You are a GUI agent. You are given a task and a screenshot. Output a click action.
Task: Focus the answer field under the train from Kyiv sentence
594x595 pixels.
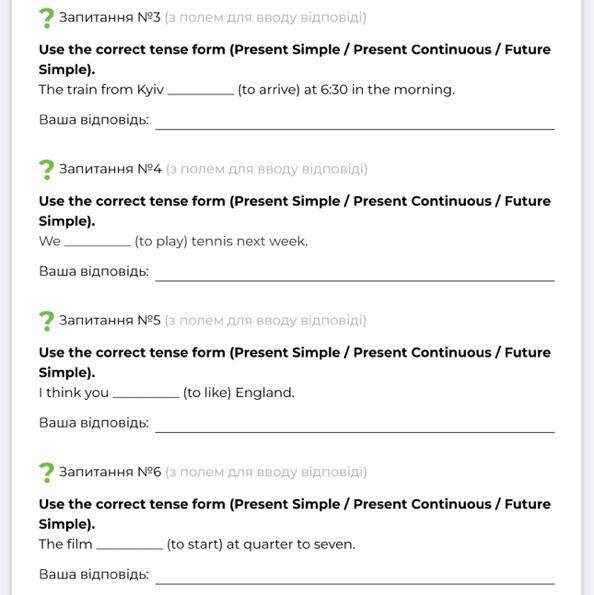pos(355,121)
